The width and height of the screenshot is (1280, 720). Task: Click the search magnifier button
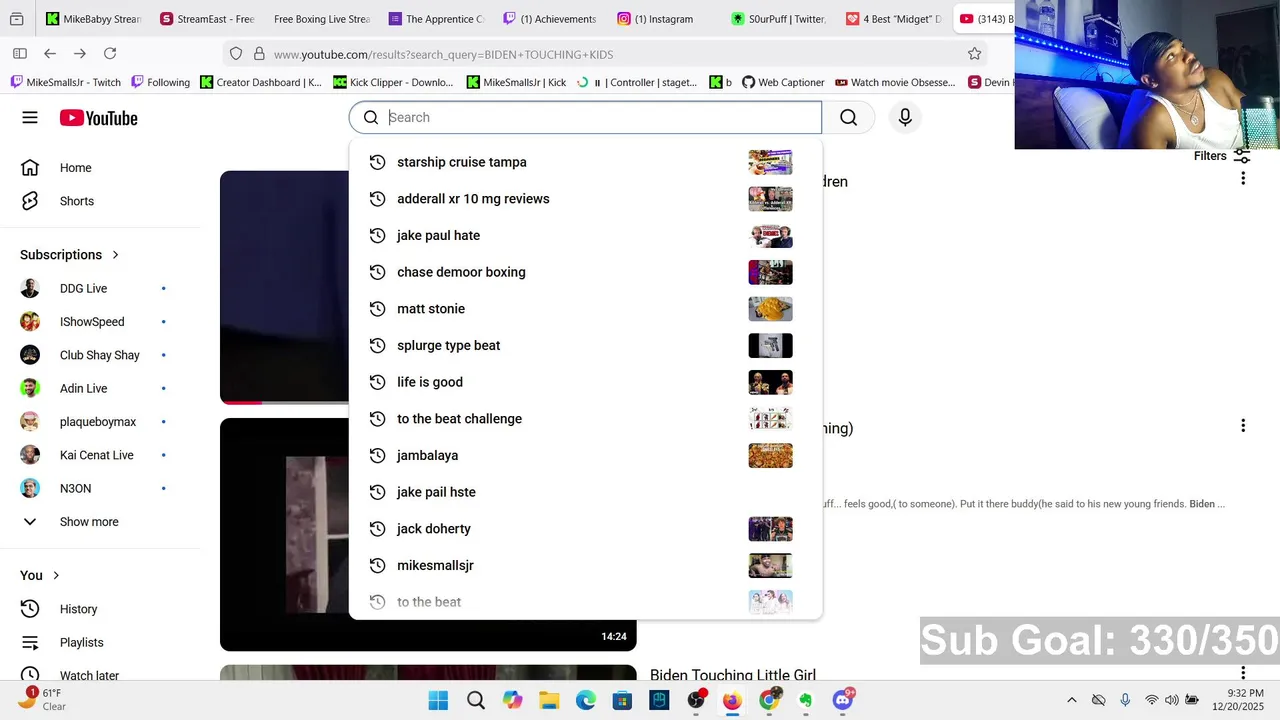(x=848, y=118)
